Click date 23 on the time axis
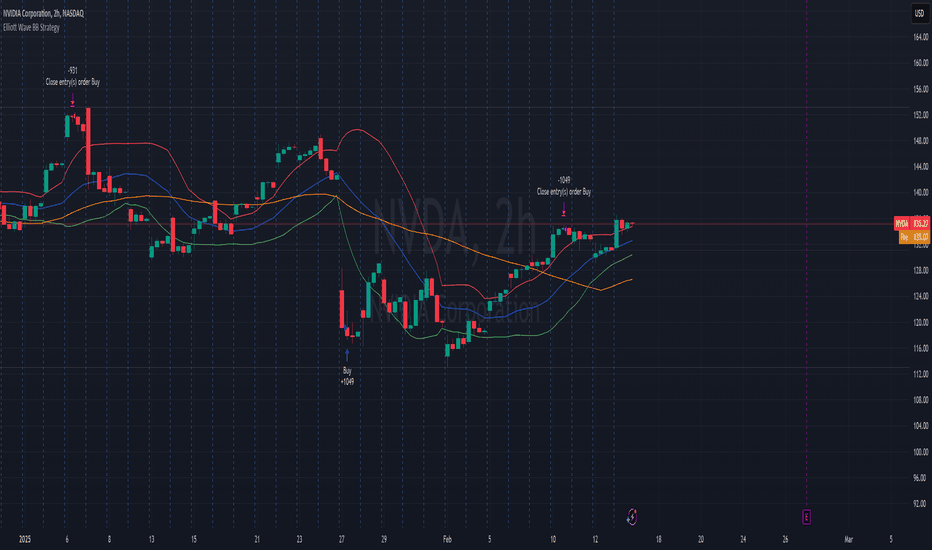Viewport: 932px width, 550px height. click(299, 539)
